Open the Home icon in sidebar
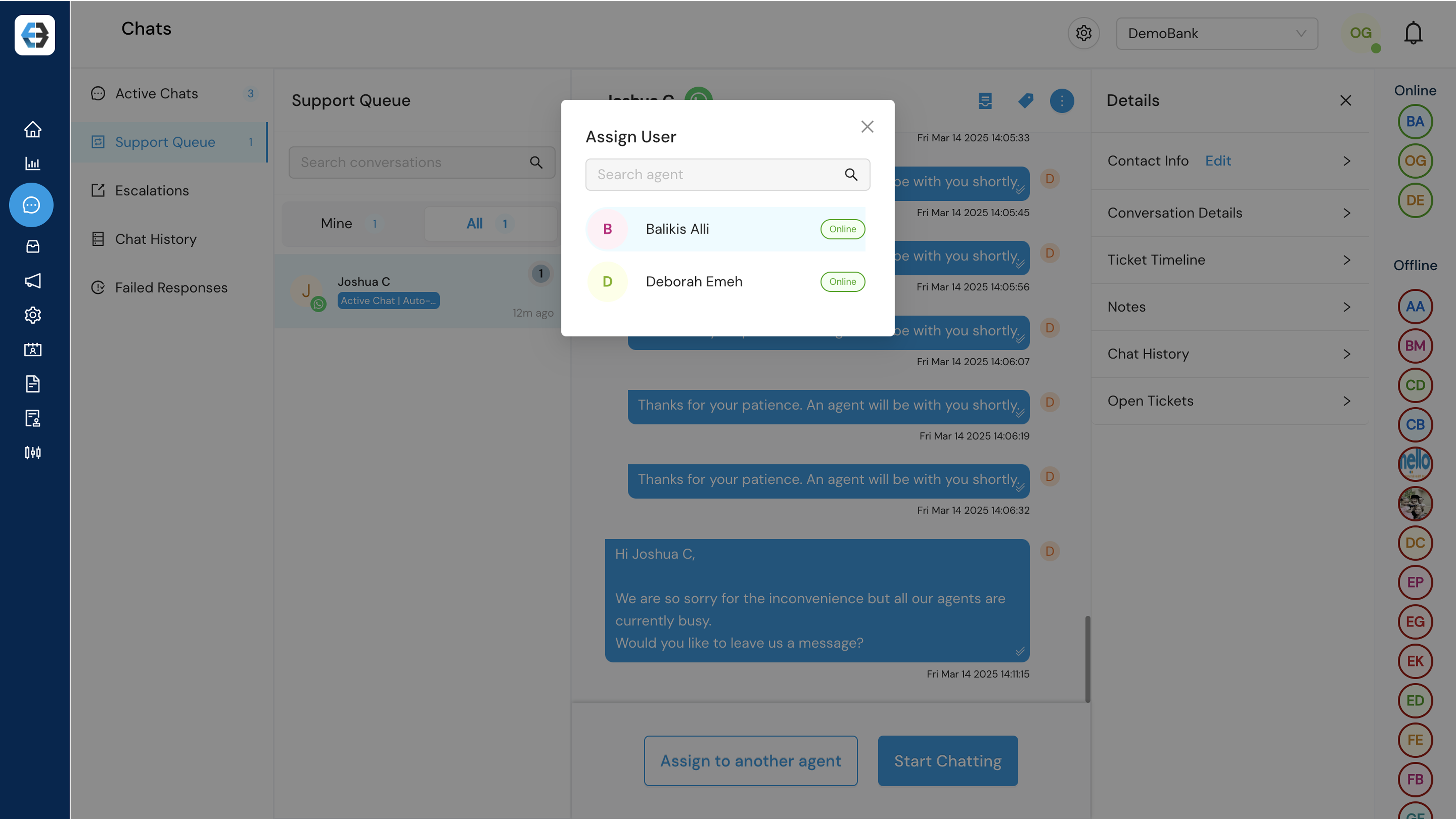 (x=33, y=129)
